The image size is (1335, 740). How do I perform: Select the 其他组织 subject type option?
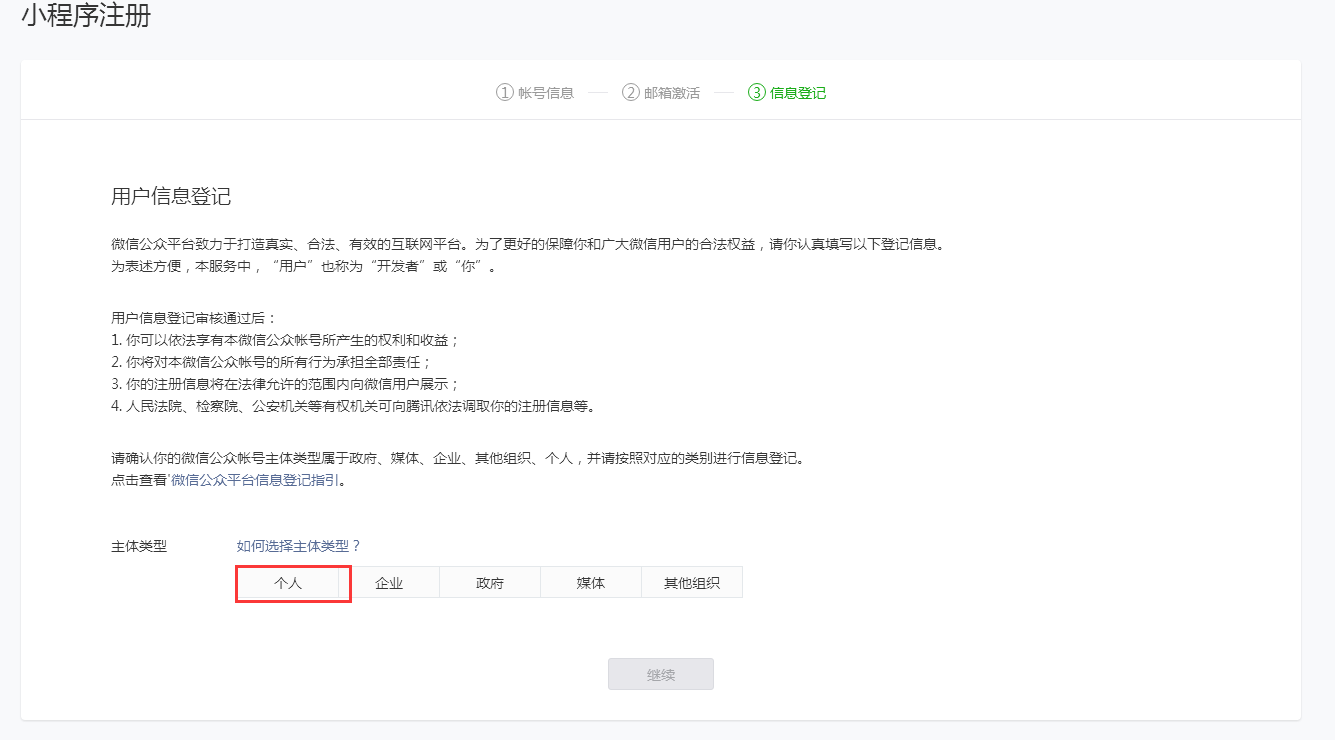[x=691, y=582]
